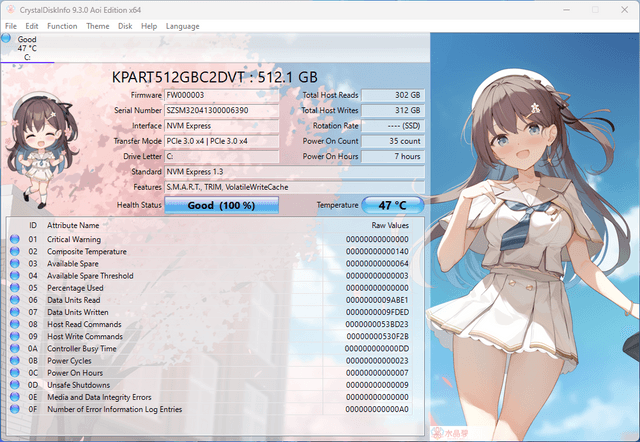The height and width of the screenshot is (442, 640).
Task: Open the Edit menu
Action: [x=31, y=26]
